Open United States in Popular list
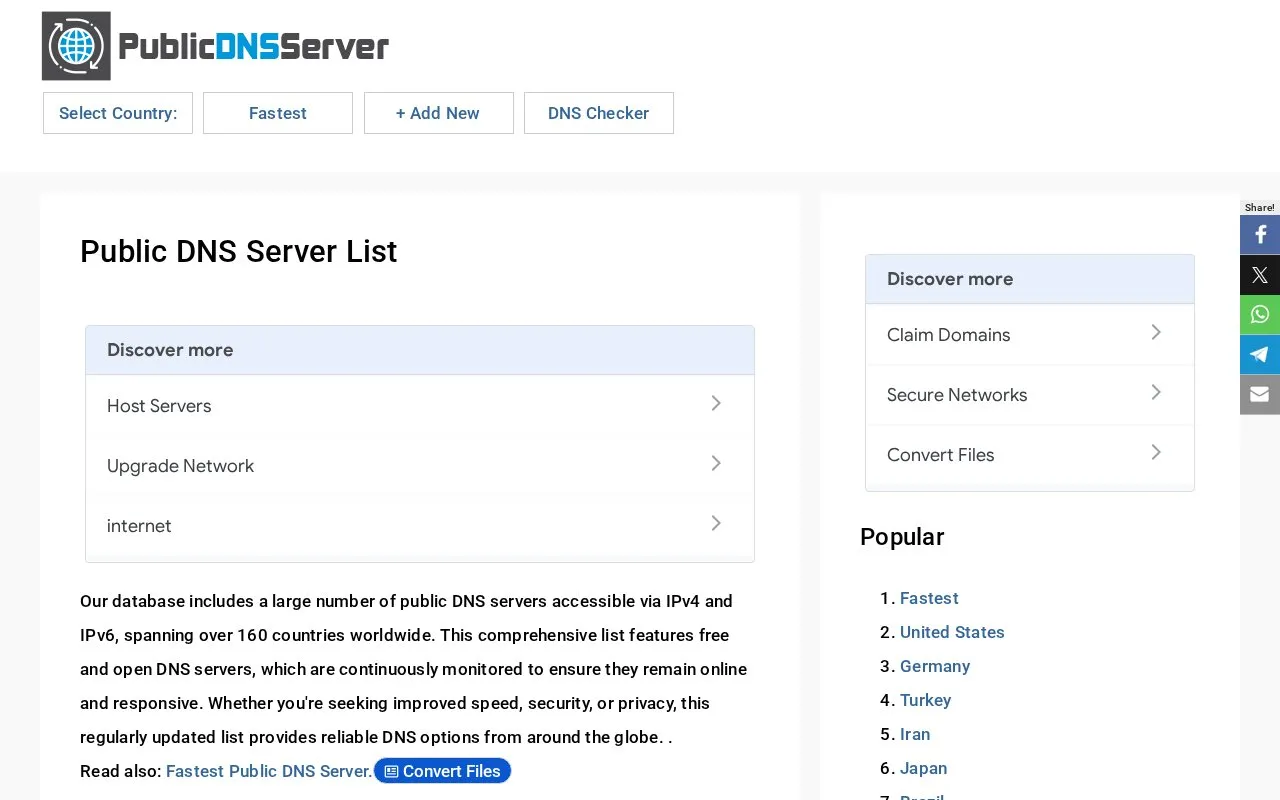 952,632
